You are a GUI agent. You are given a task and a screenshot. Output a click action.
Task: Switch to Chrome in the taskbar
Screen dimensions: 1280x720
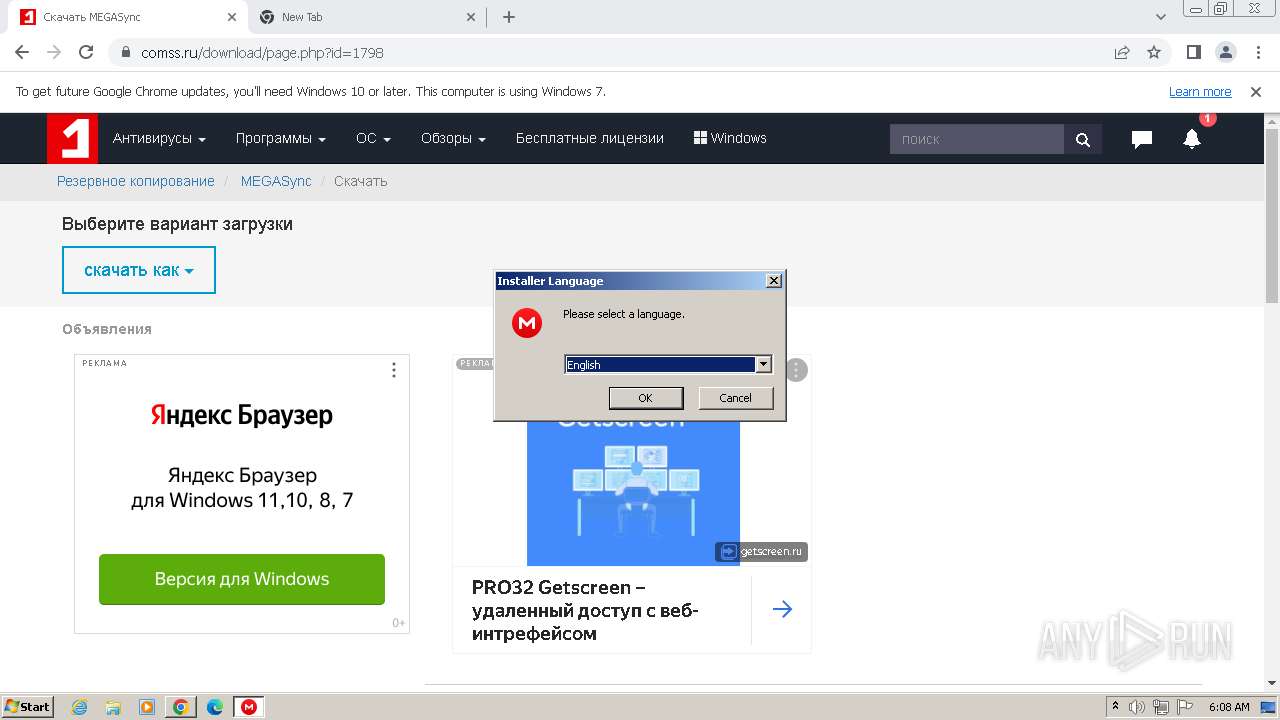click(x=181, y=707)
